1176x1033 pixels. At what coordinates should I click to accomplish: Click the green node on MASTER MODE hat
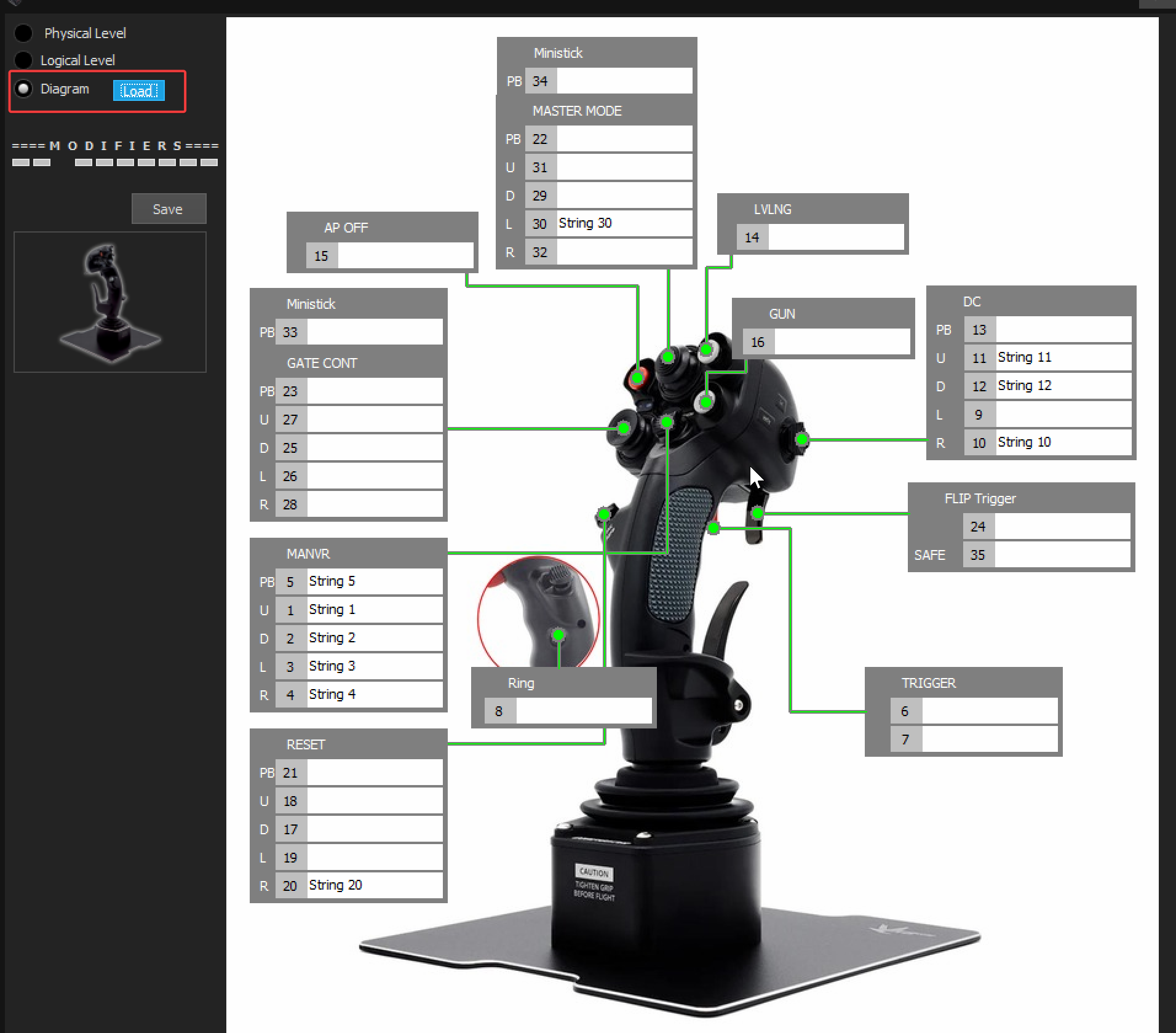pos(668,356)
